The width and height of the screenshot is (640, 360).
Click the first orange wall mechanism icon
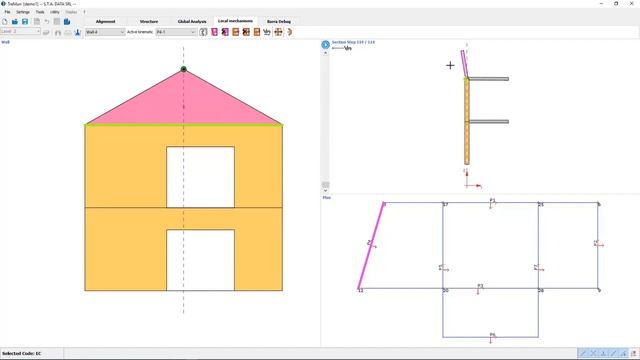pyautogui.click(x=236, y=32)
